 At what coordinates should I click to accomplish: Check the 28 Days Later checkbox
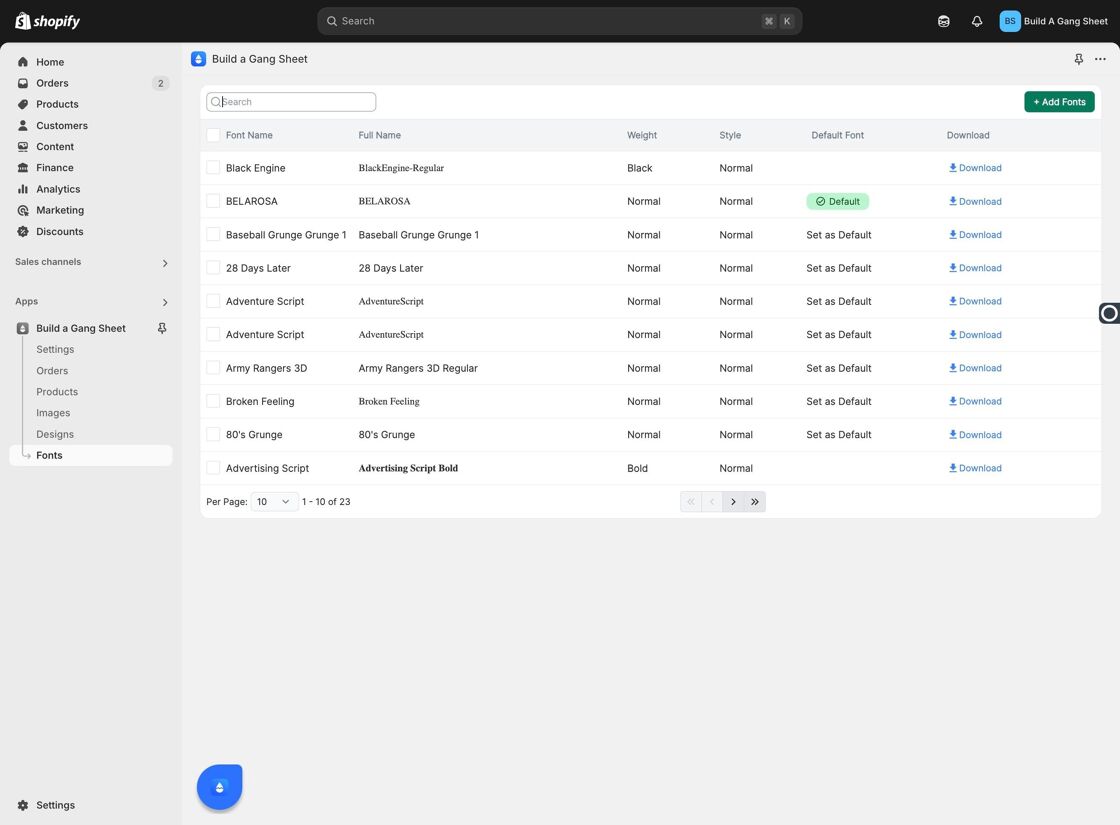pyautogui.click(x=213, y=268)
